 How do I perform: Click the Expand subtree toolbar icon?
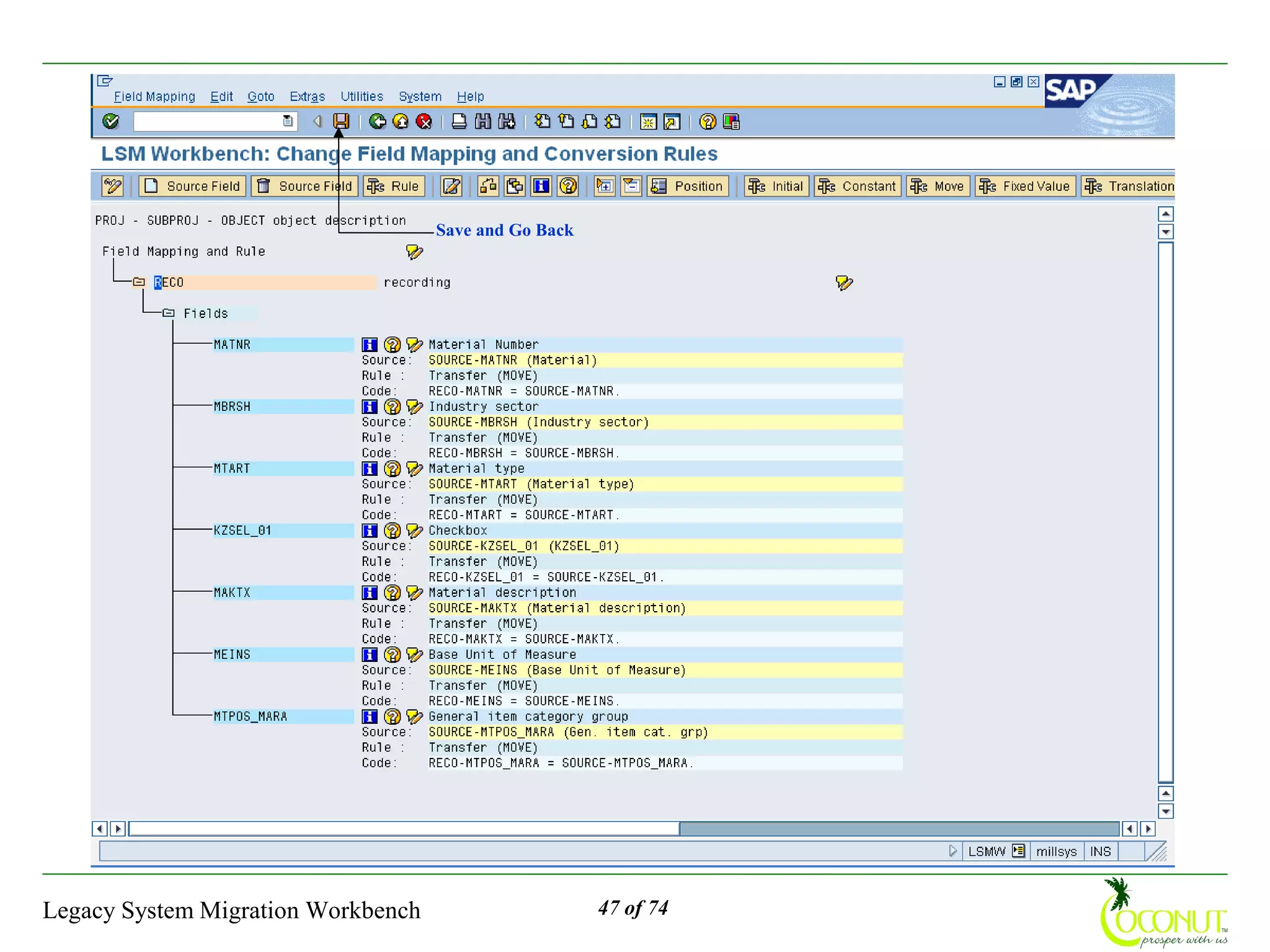605,186
